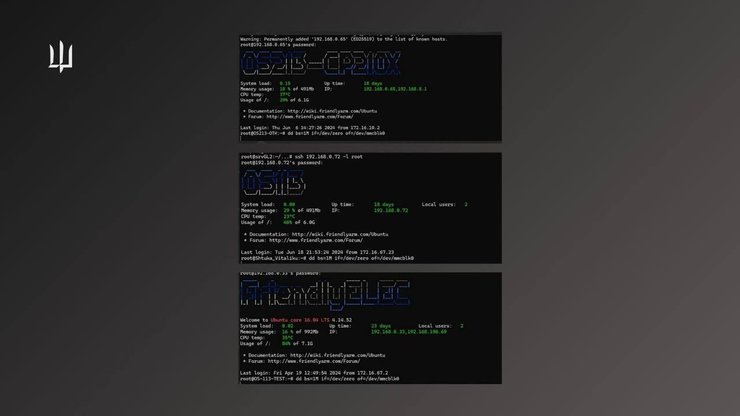The image size is (740, 416).
Task: Open Documentation wiki link in bottom terminal
Action: [337, 356]
